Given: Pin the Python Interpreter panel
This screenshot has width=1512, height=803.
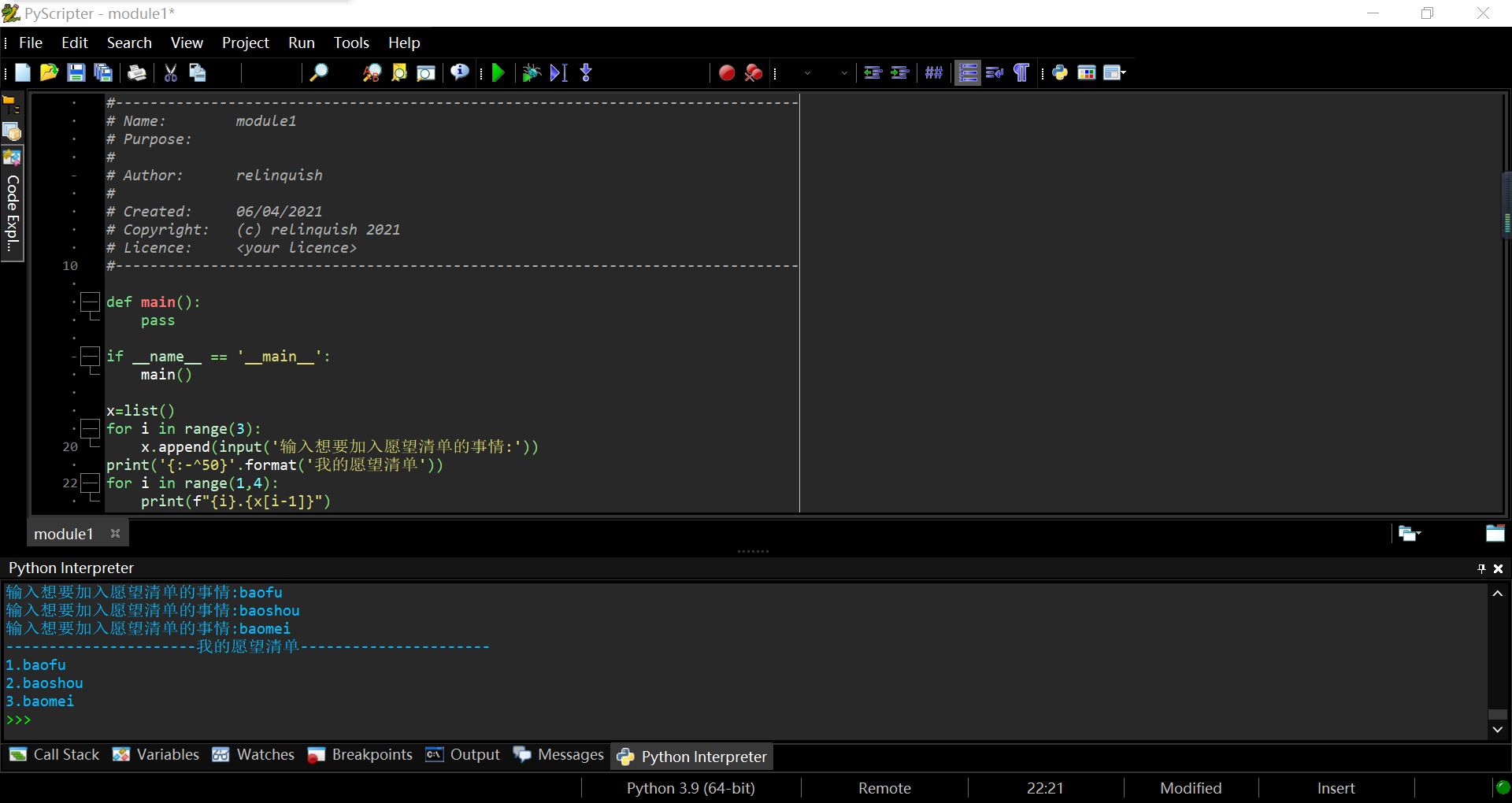Looking at the screenshot, I should pos(1481,568).
